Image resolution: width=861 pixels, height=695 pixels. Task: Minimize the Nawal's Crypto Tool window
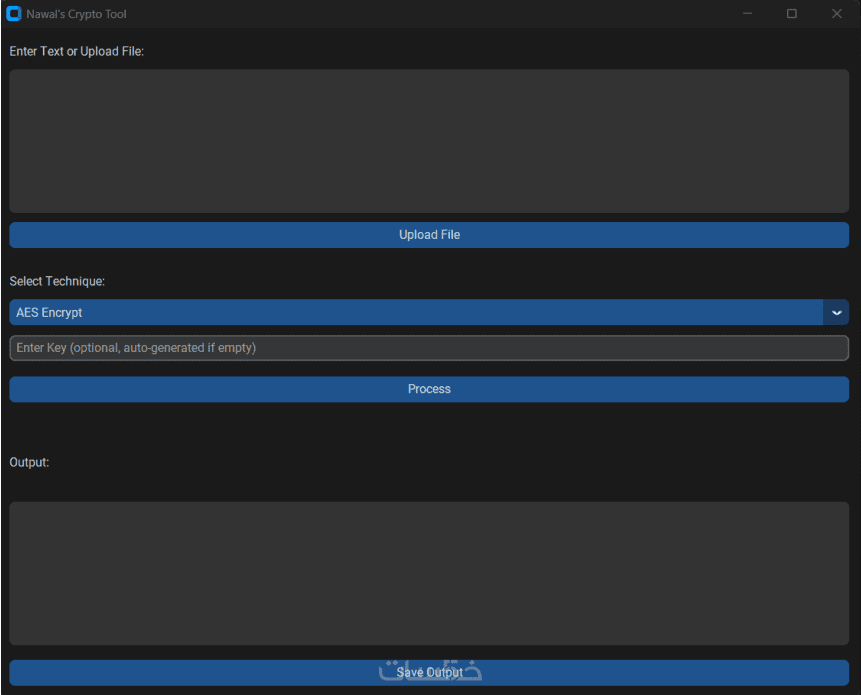point(747,14)
